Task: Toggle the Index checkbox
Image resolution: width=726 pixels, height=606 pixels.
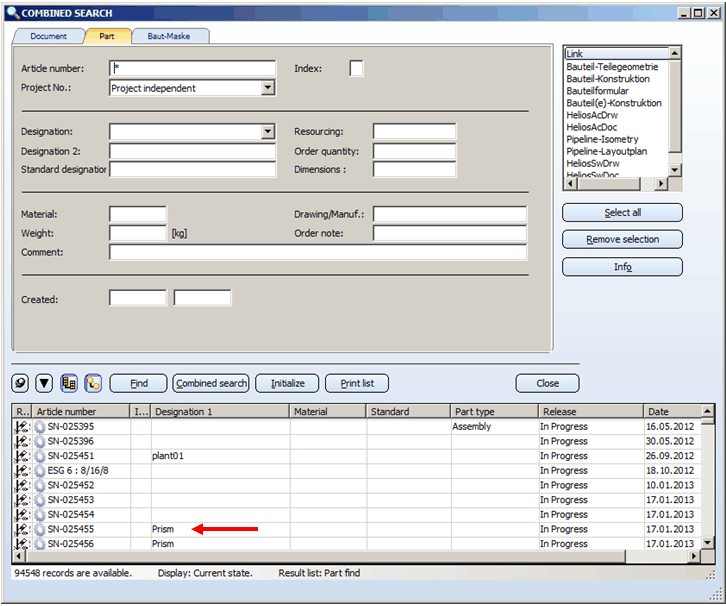Action: 356,69
